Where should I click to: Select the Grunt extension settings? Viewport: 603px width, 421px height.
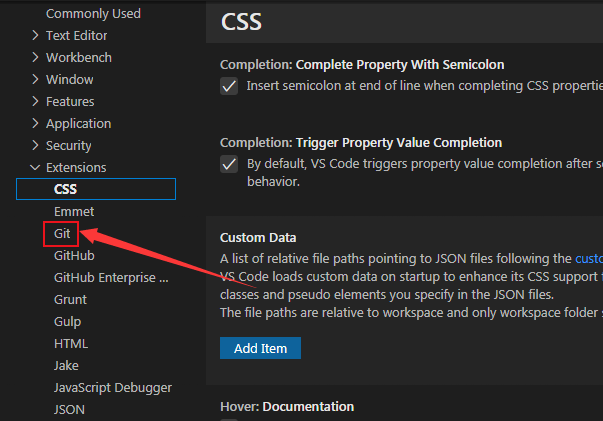[x=70, y=300]
